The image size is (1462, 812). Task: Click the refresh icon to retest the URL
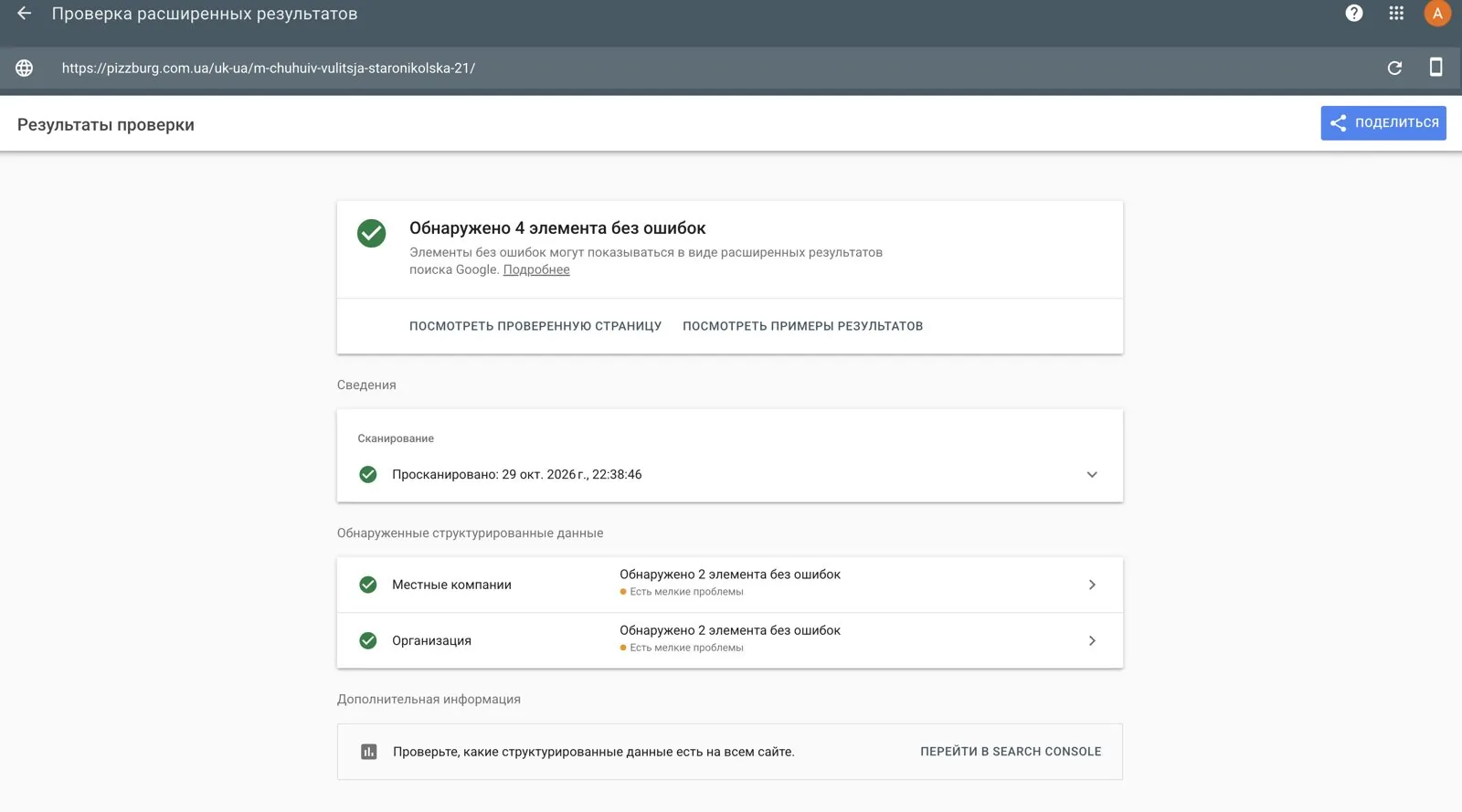pos(1394,68)
